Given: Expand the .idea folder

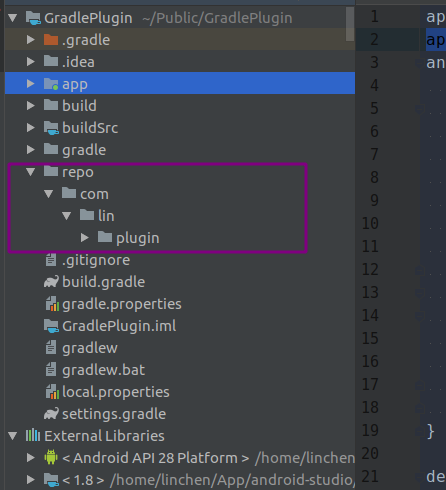Looking at the screenshot, I should [31, 62].
